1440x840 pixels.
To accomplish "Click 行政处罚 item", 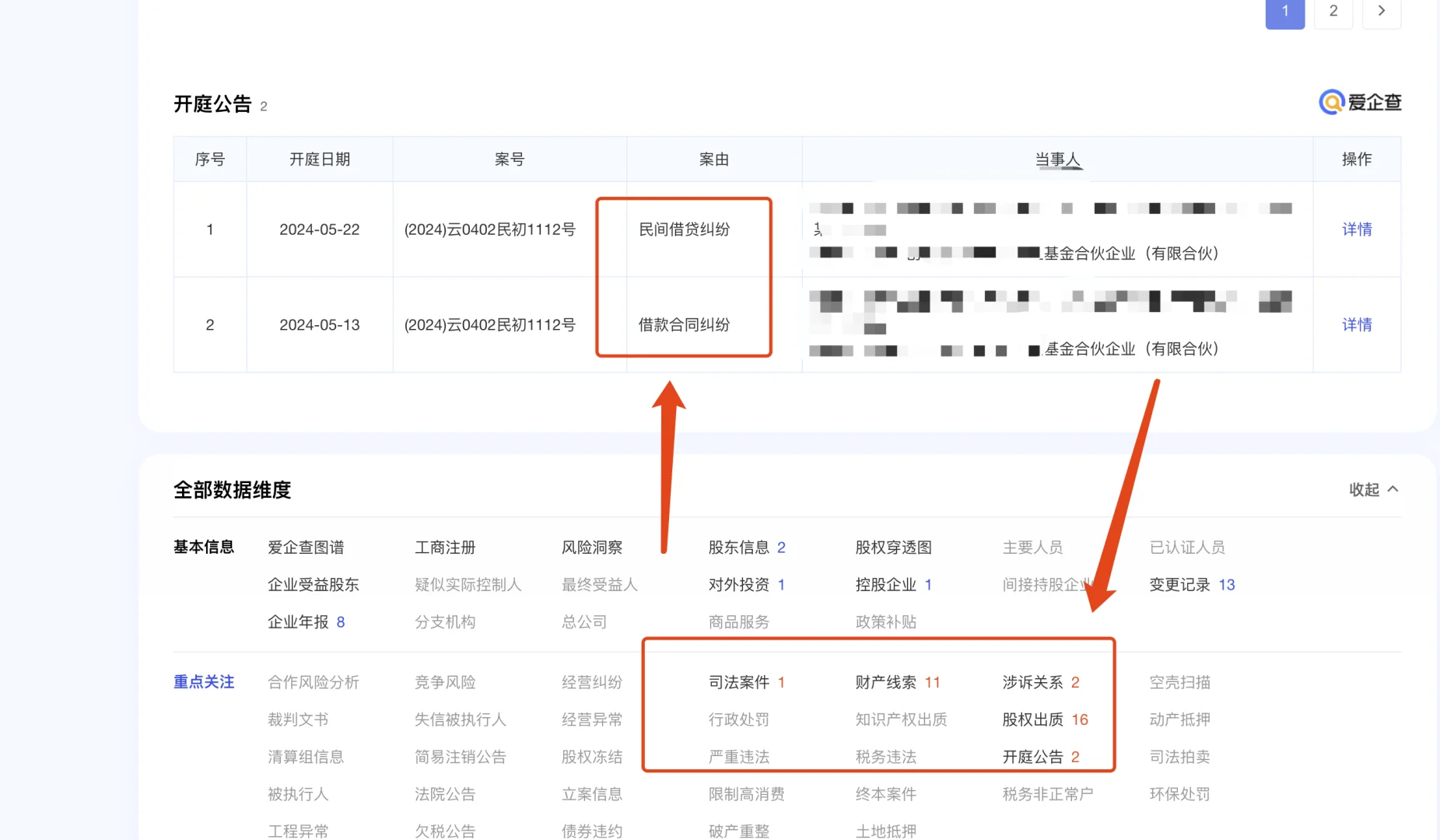I will coord(739,719).
